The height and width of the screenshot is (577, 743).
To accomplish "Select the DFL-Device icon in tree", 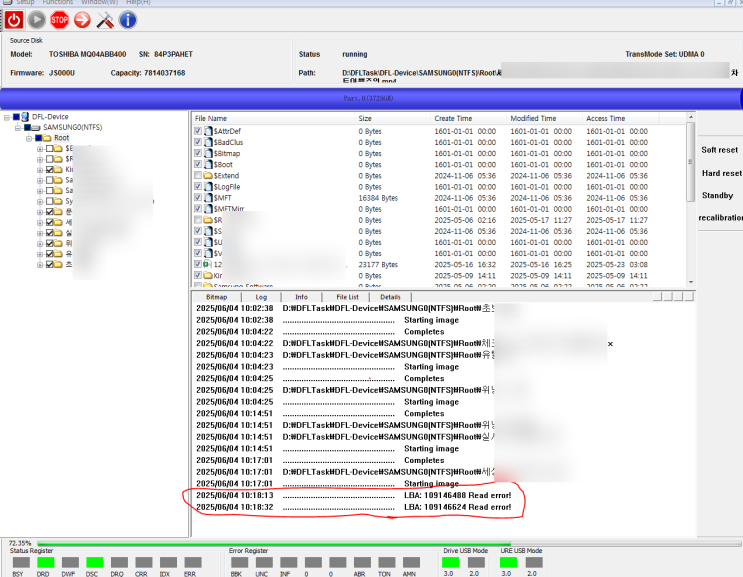I will click(x=25, y=117).
